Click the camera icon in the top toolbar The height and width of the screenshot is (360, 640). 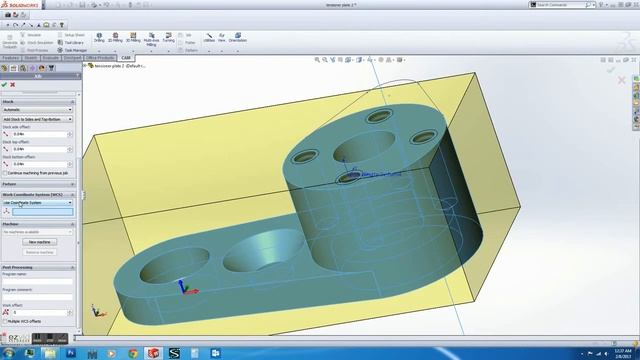pos(8,15)
